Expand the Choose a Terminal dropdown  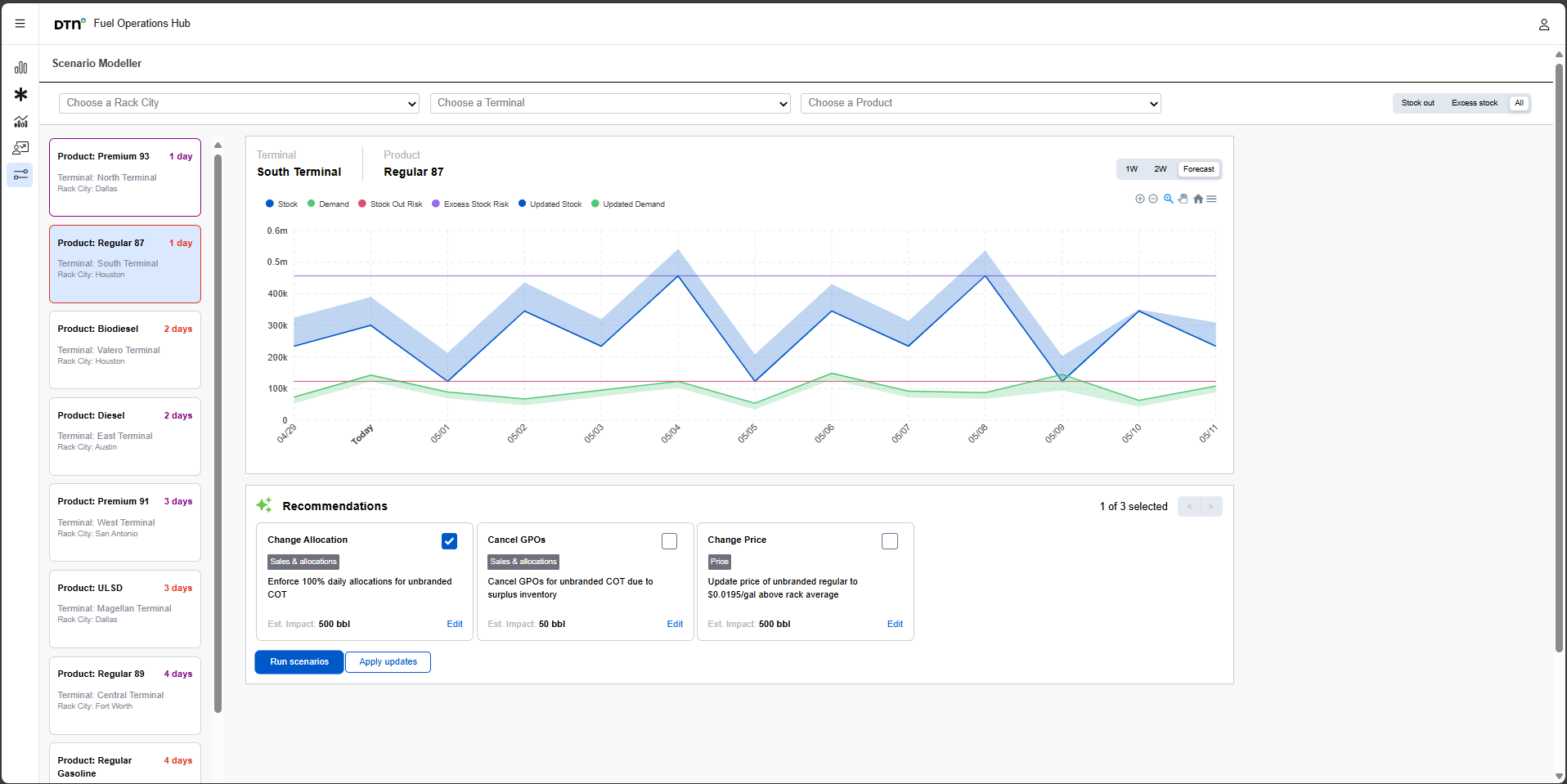point(610,103)
